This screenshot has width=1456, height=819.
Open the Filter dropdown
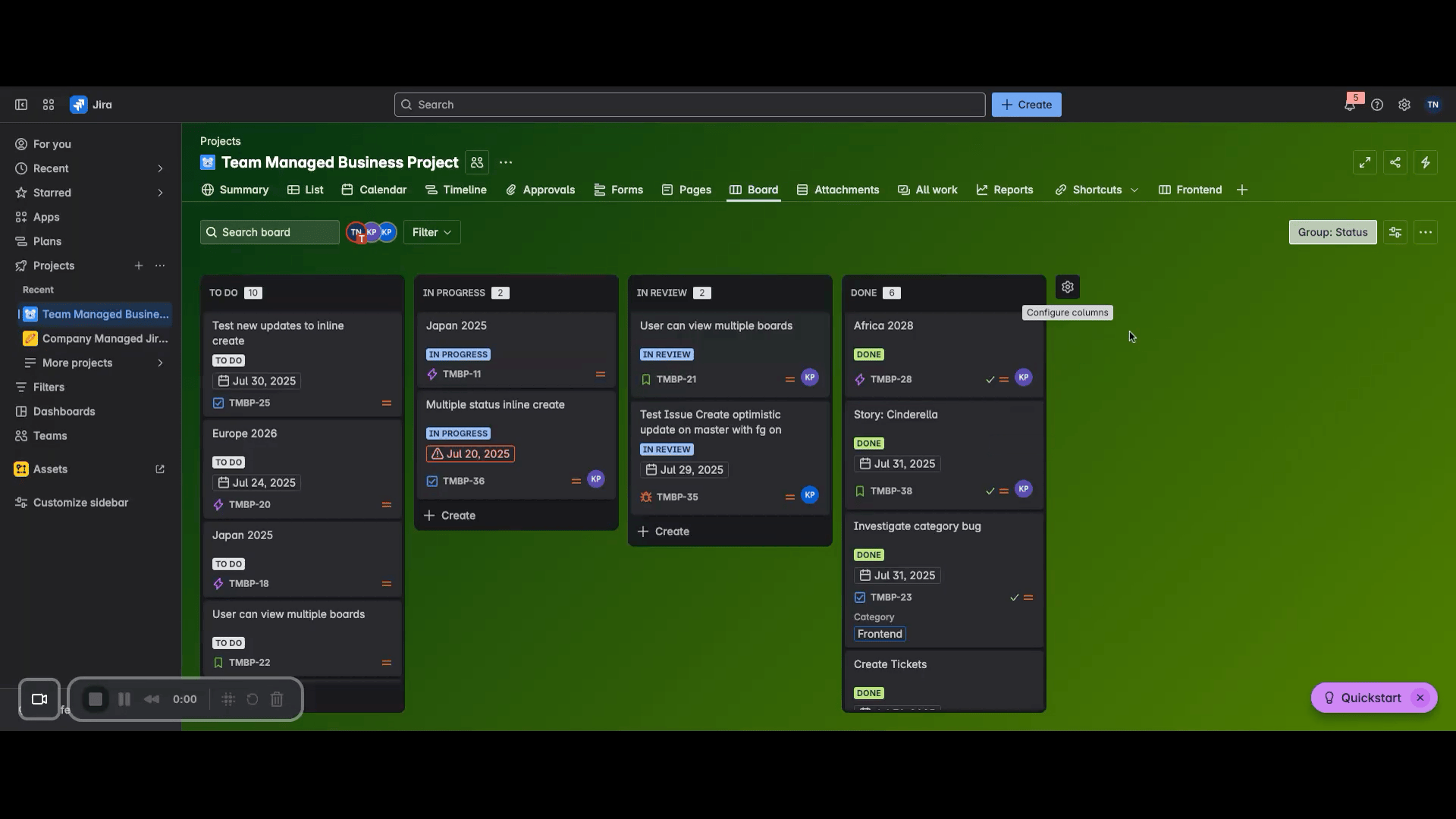[x=432, y=232]
